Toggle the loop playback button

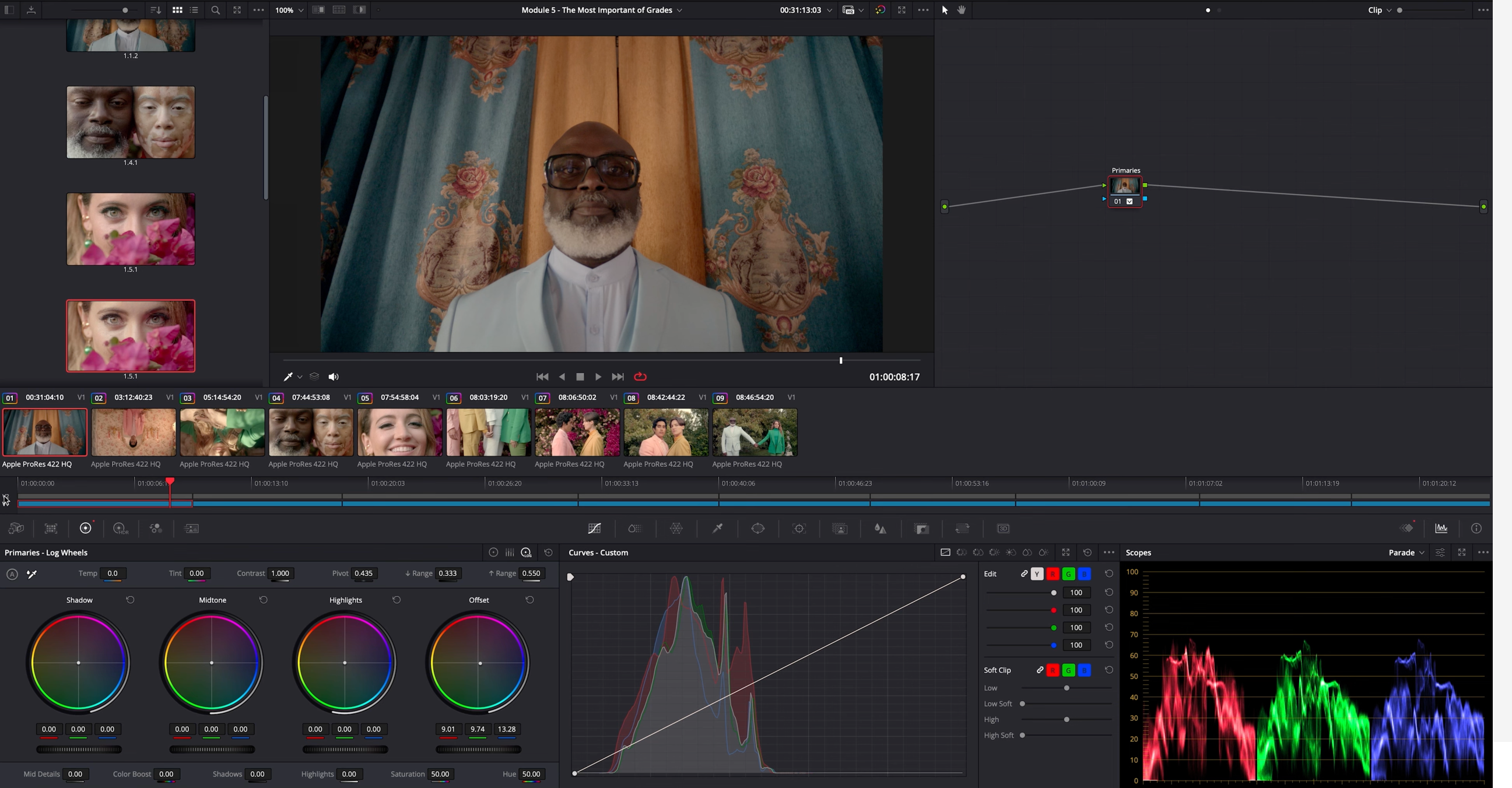coord(640,377)
